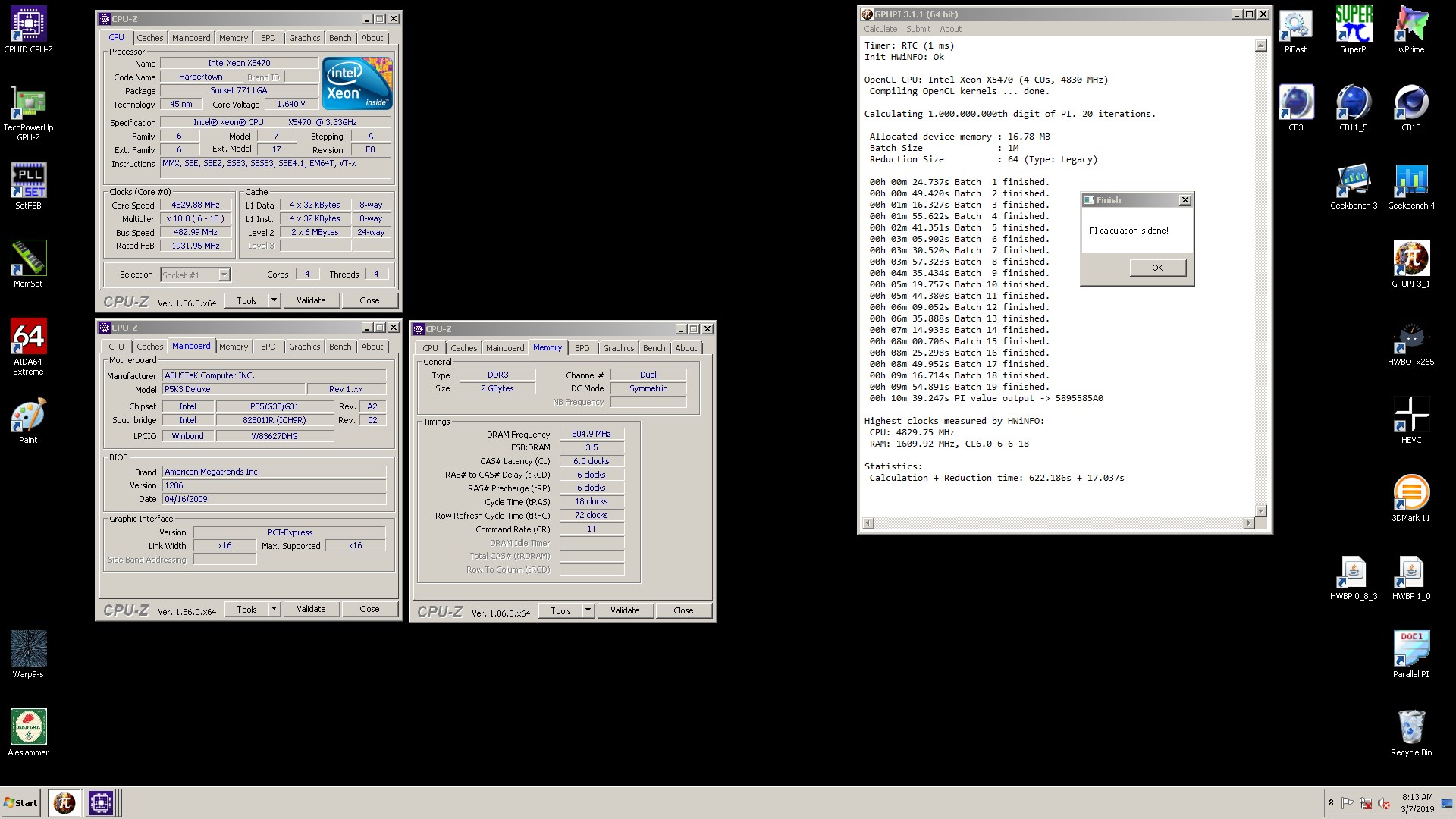Launch the SuperPi desktop icon
This screenshot has width=1456, height=819.
(1354, 30)
